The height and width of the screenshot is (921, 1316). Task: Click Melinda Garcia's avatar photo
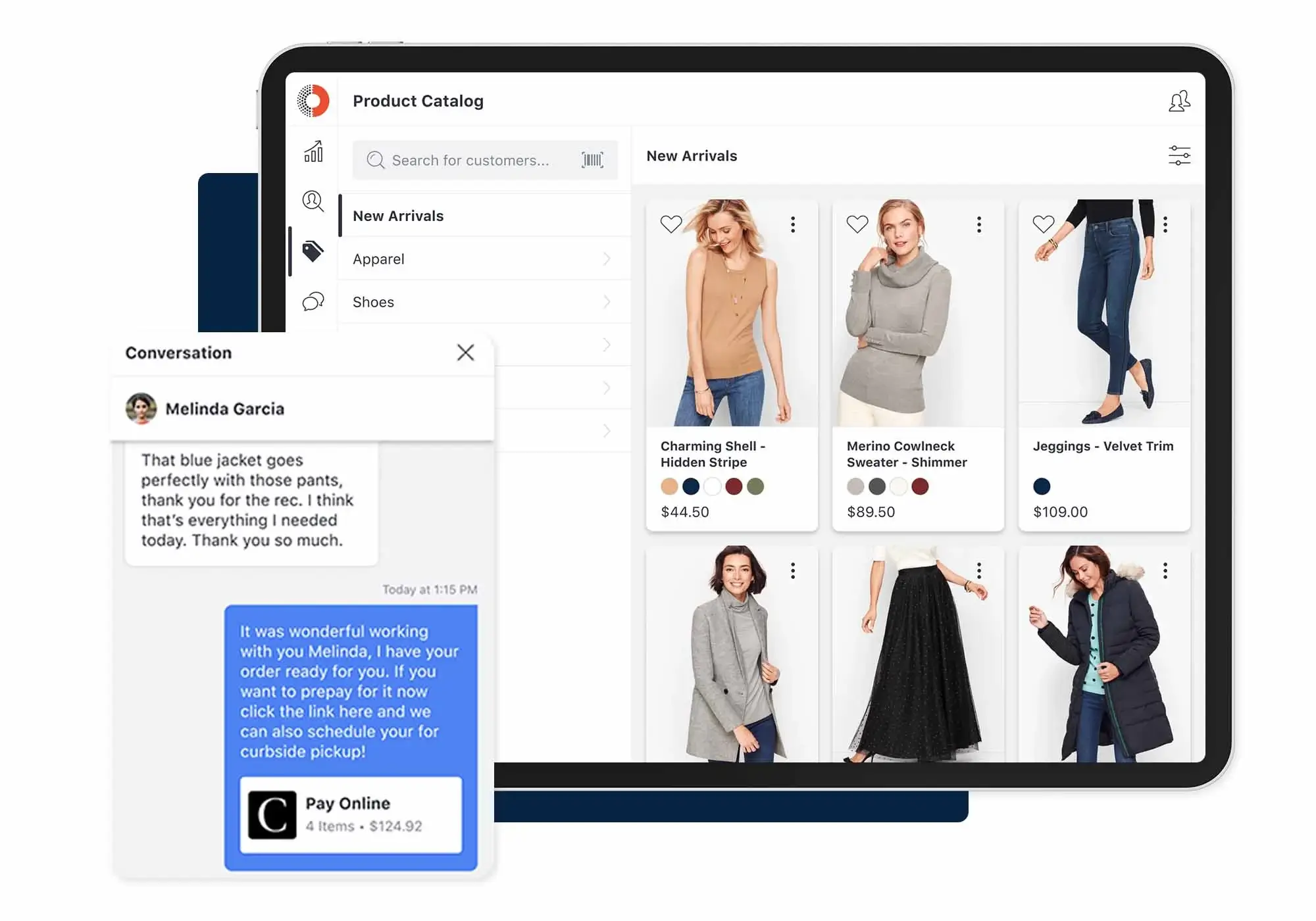click(x=141, y=409)
